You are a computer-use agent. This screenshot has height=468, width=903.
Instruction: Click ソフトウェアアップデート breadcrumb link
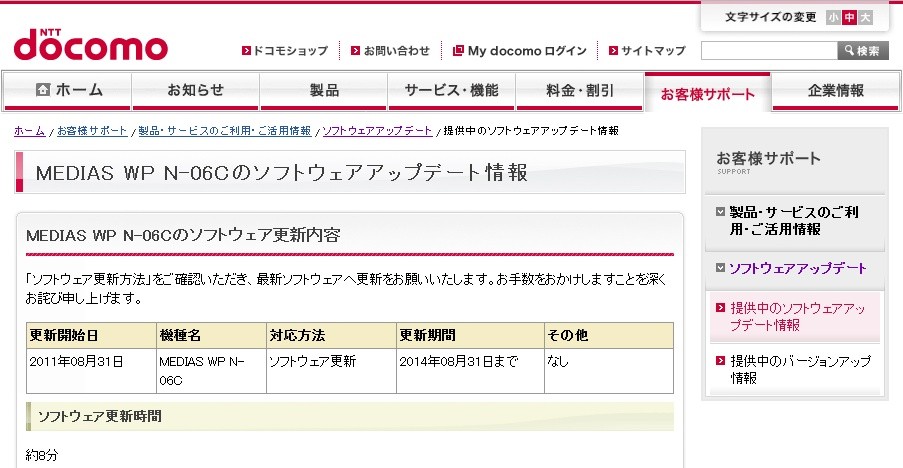click(x=377, y=131)
